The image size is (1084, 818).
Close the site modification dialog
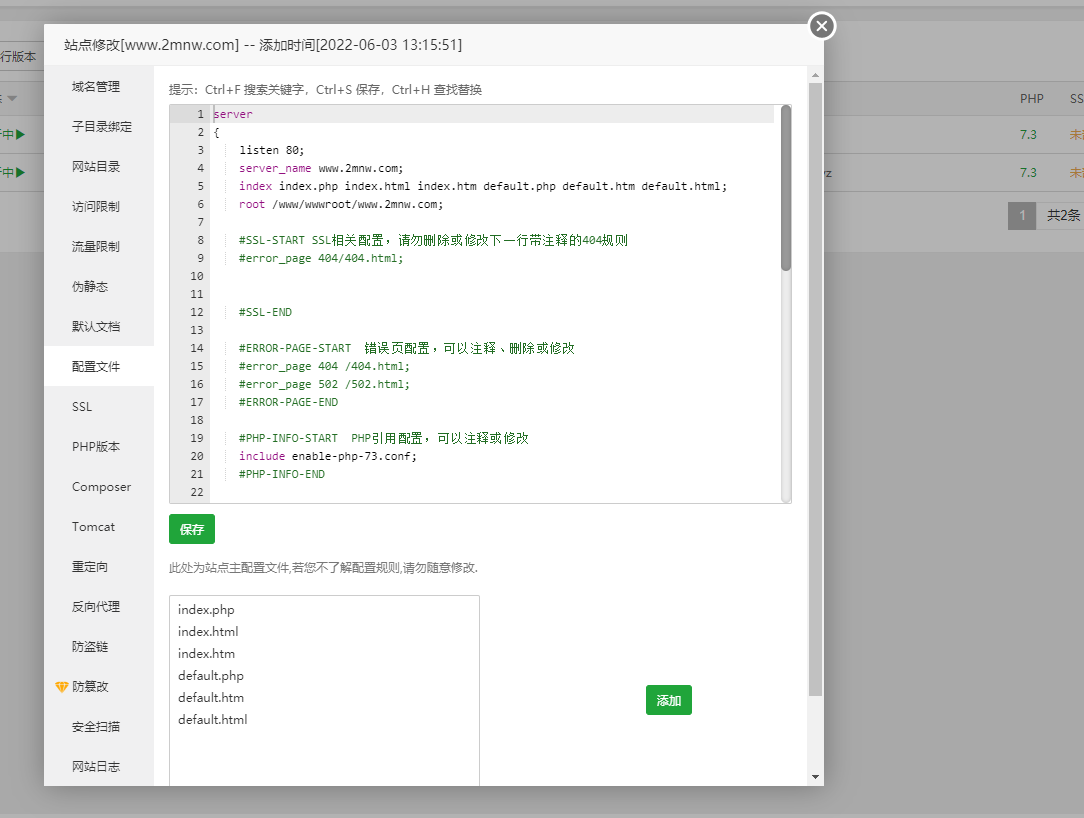point(821,26)
